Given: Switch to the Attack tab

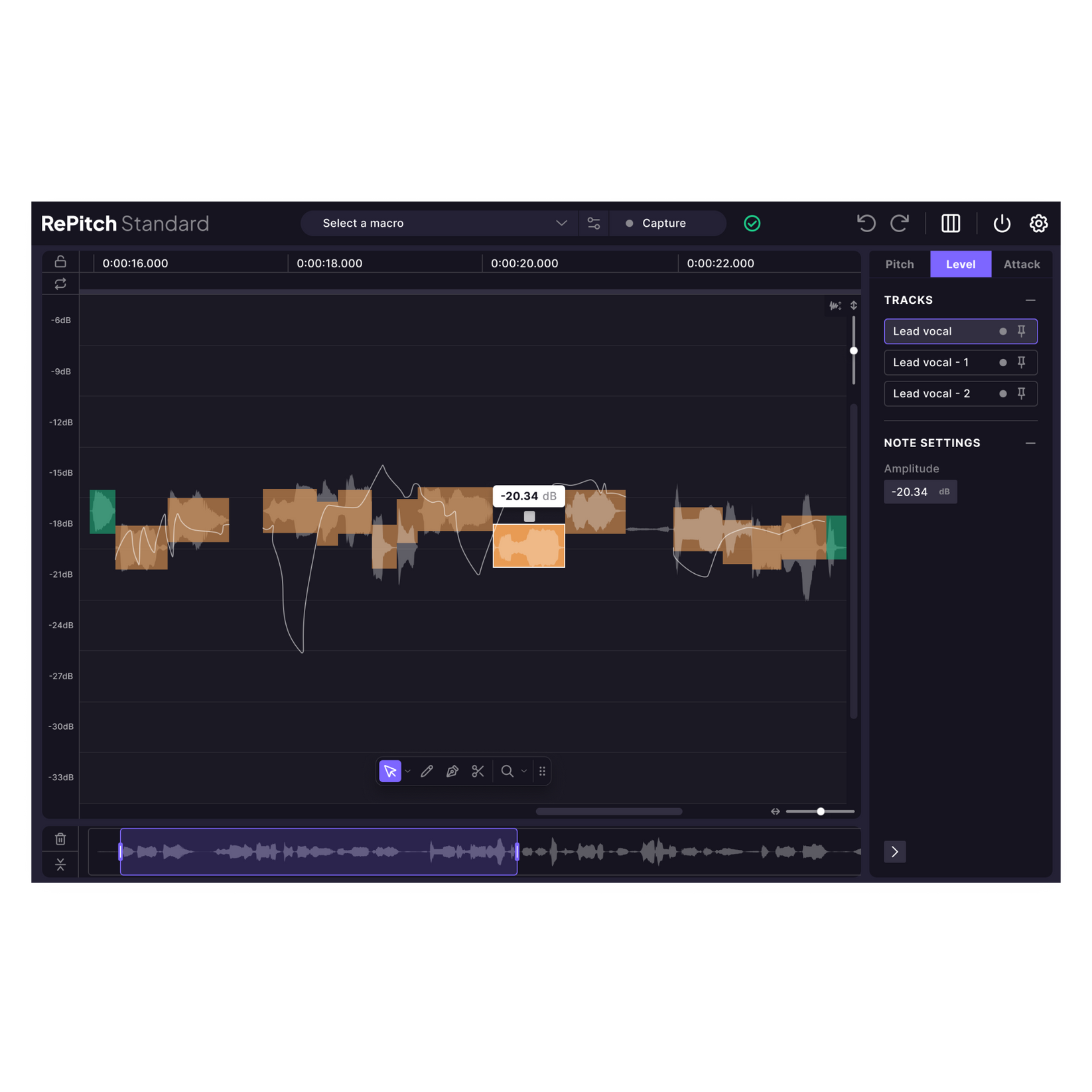Looking at the screenshot, I should click(x=1021, y=264).
